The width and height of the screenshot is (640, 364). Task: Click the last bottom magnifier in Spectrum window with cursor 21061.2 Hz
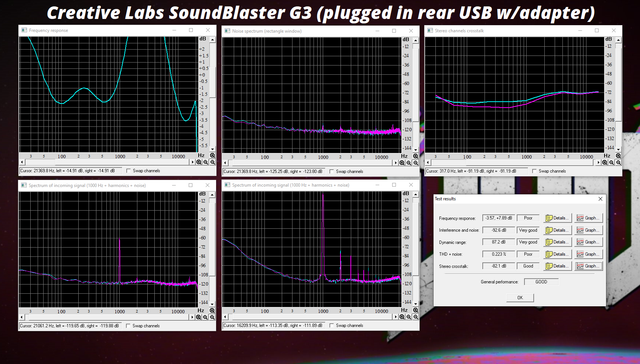coord(212,317)
